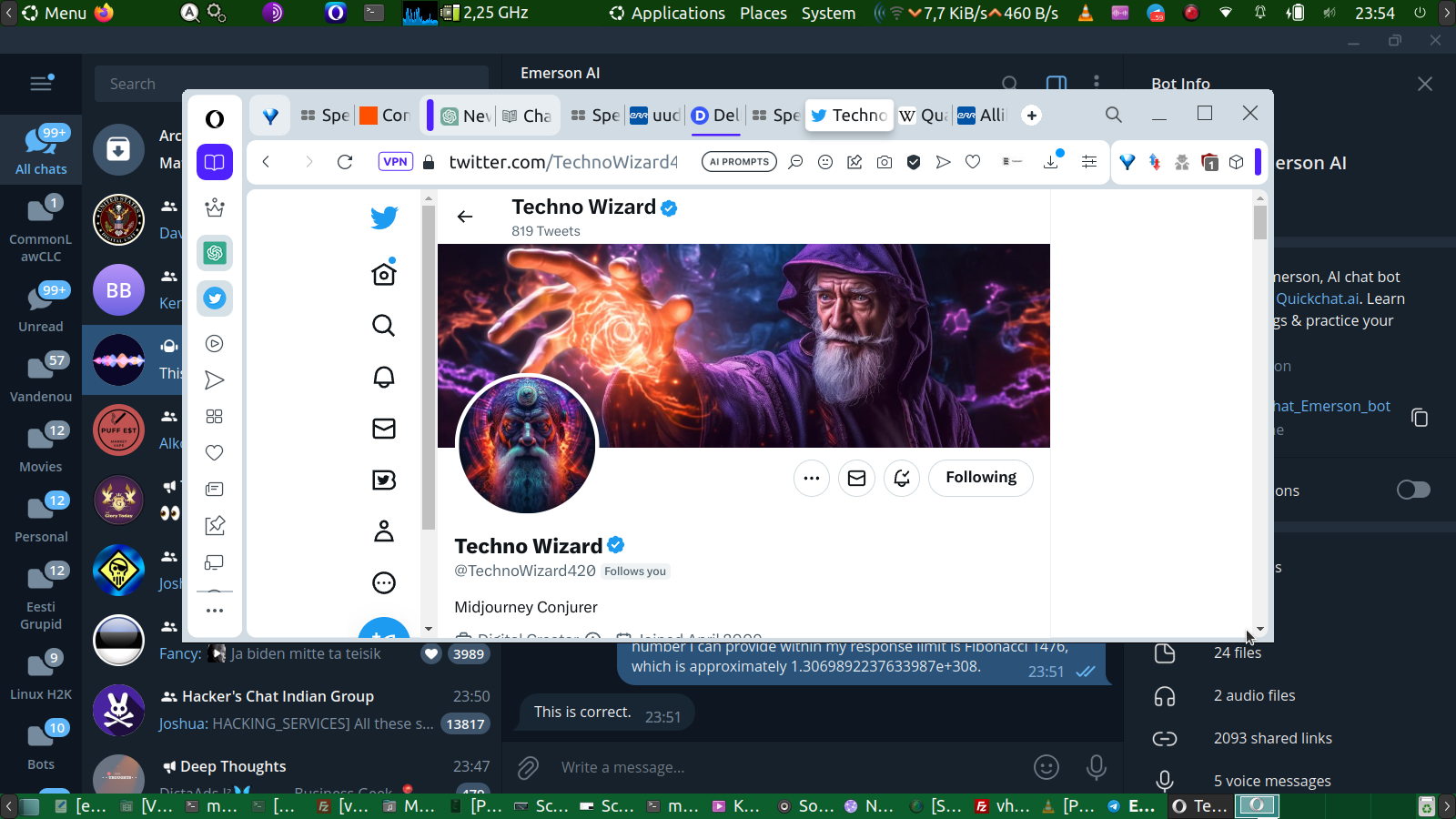This screenshot has width=1456, height=819.
Task: Add page to bookmarks with heart icon
Action: [x=973, y=162]
